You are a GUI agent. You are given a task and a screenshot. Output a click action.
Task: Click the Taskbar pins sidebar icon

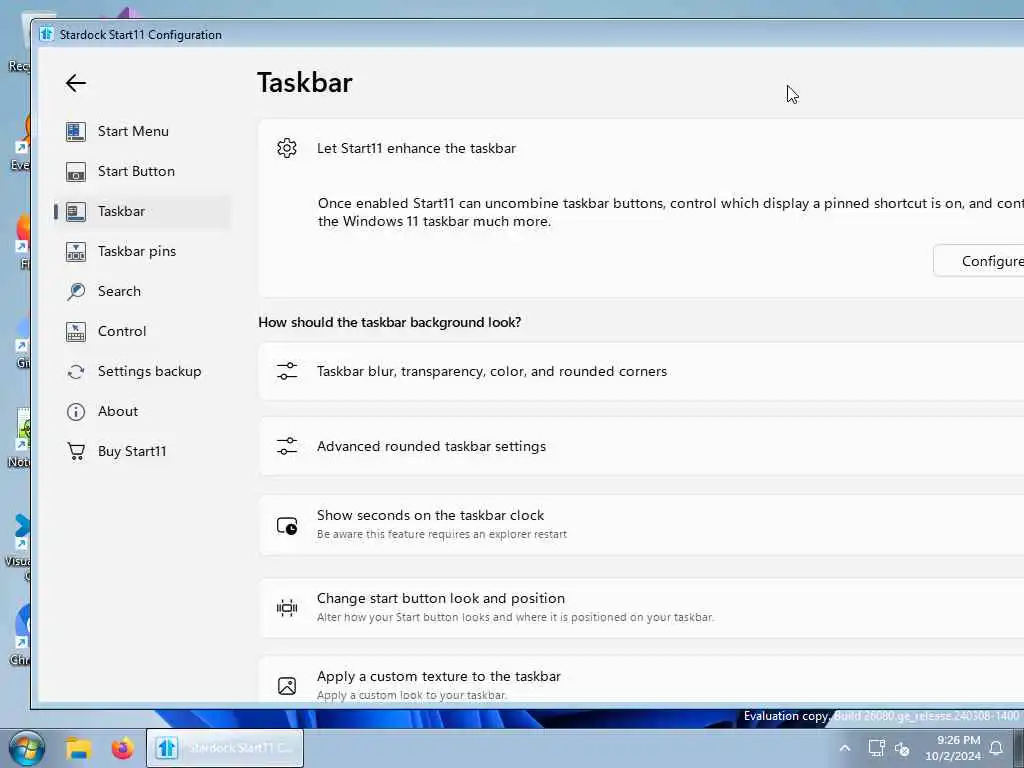(76, 251)
